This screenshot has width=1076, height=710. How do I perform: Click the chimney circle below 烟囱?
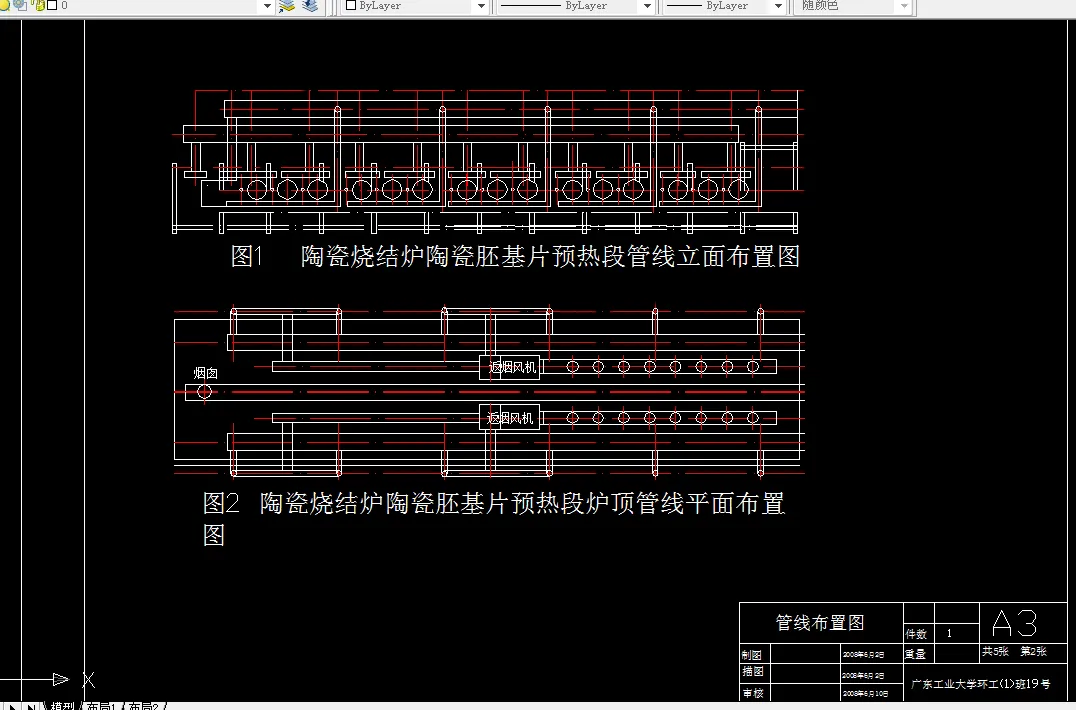204,392
